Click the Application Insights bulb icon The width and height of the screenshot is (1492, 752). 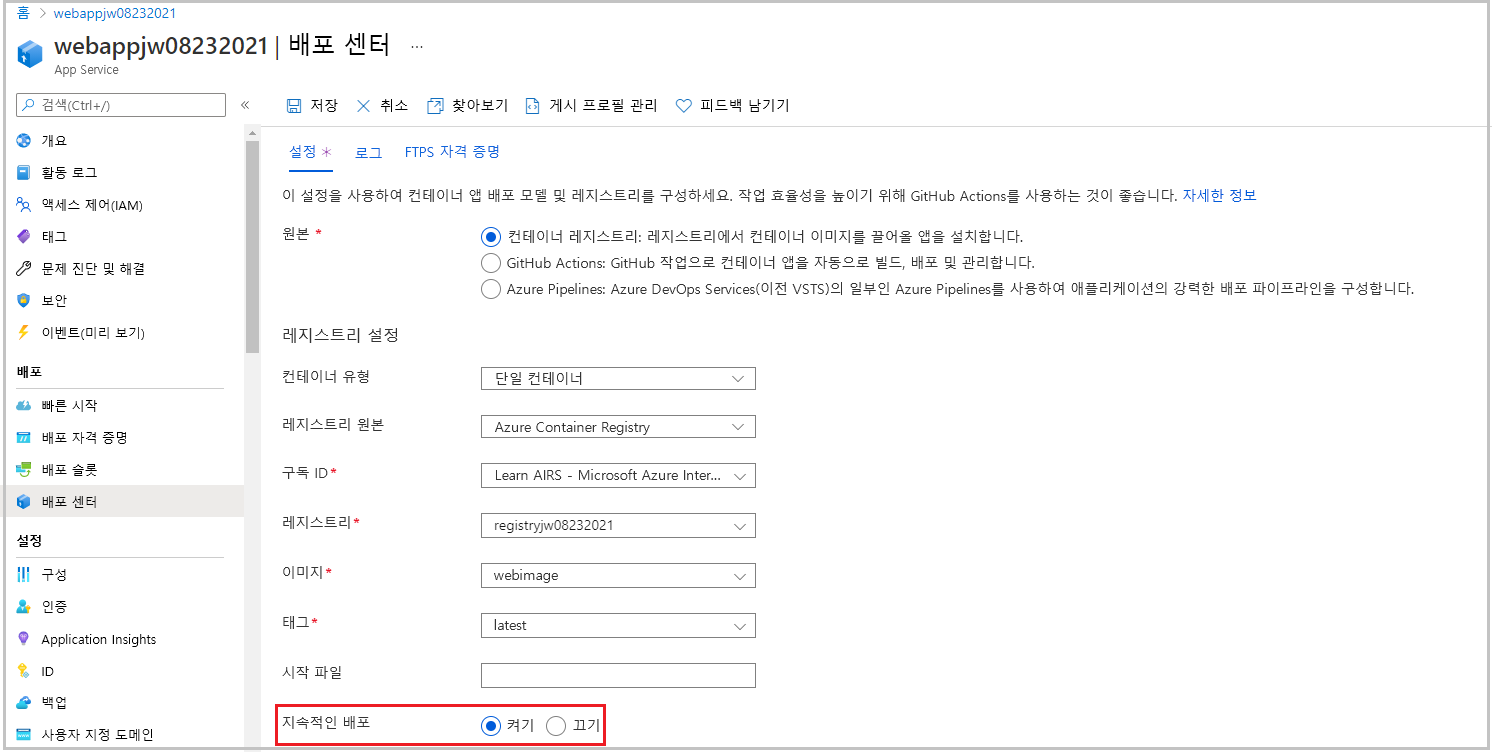point(25,639)
